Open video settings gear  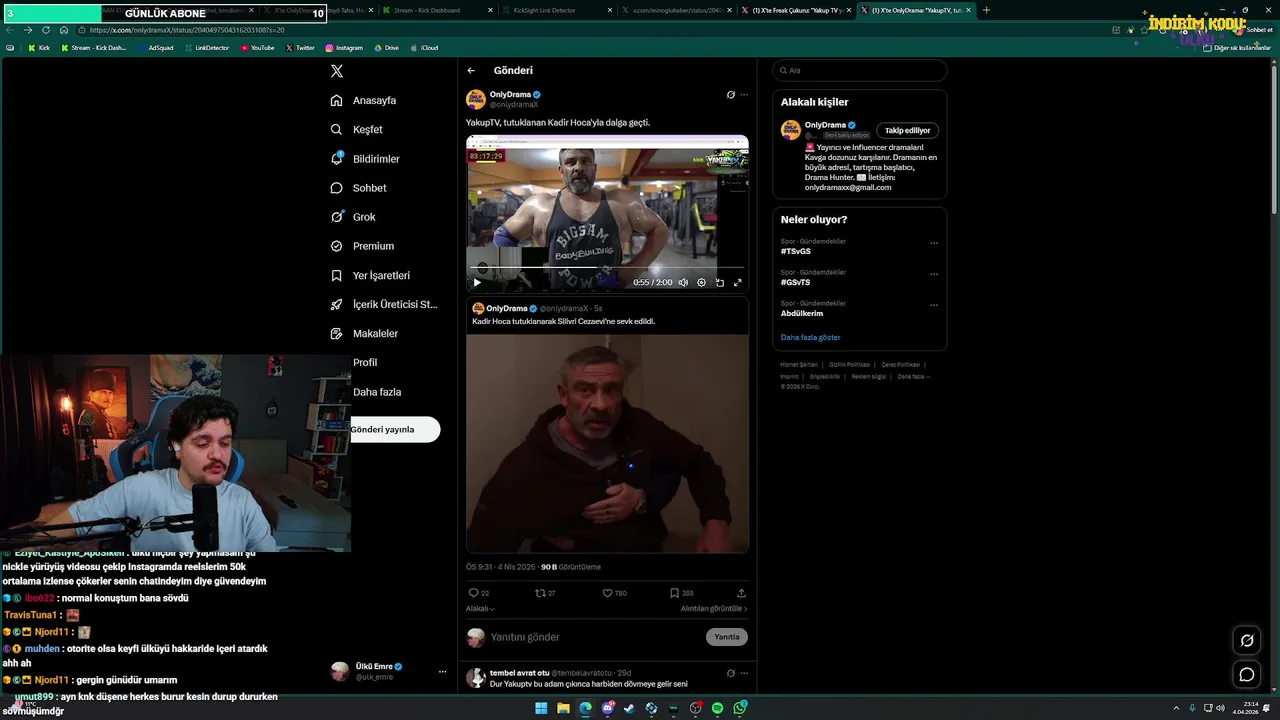[x=701, y=283]
